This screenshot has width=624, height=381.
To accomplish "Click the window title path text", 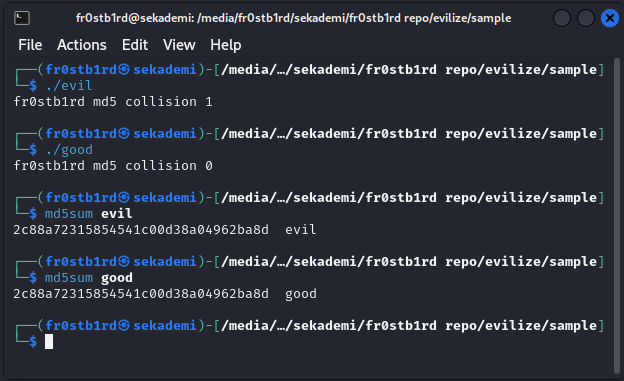I will pos(294,18).
